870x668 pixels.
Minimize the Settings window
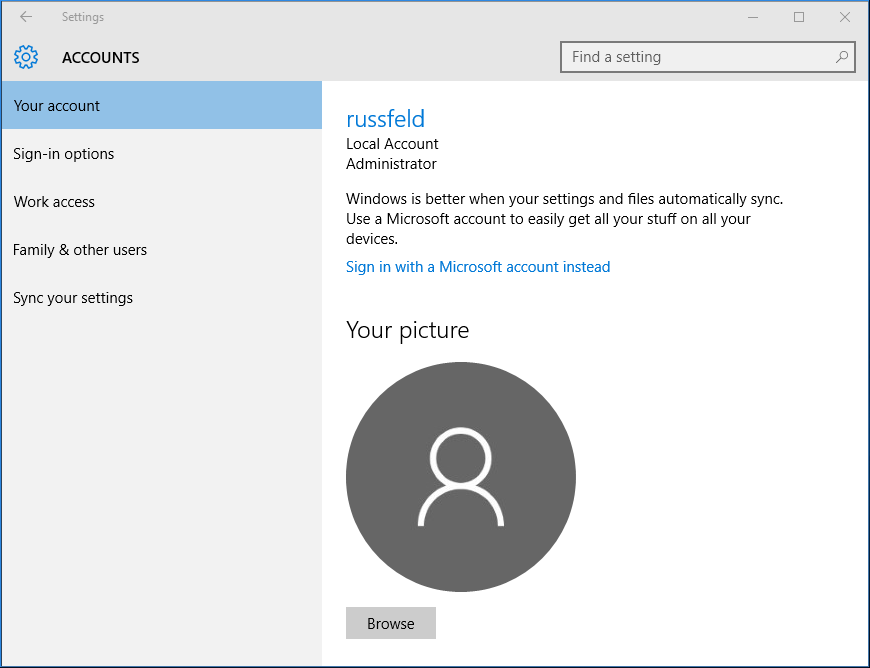click(753, 17)
